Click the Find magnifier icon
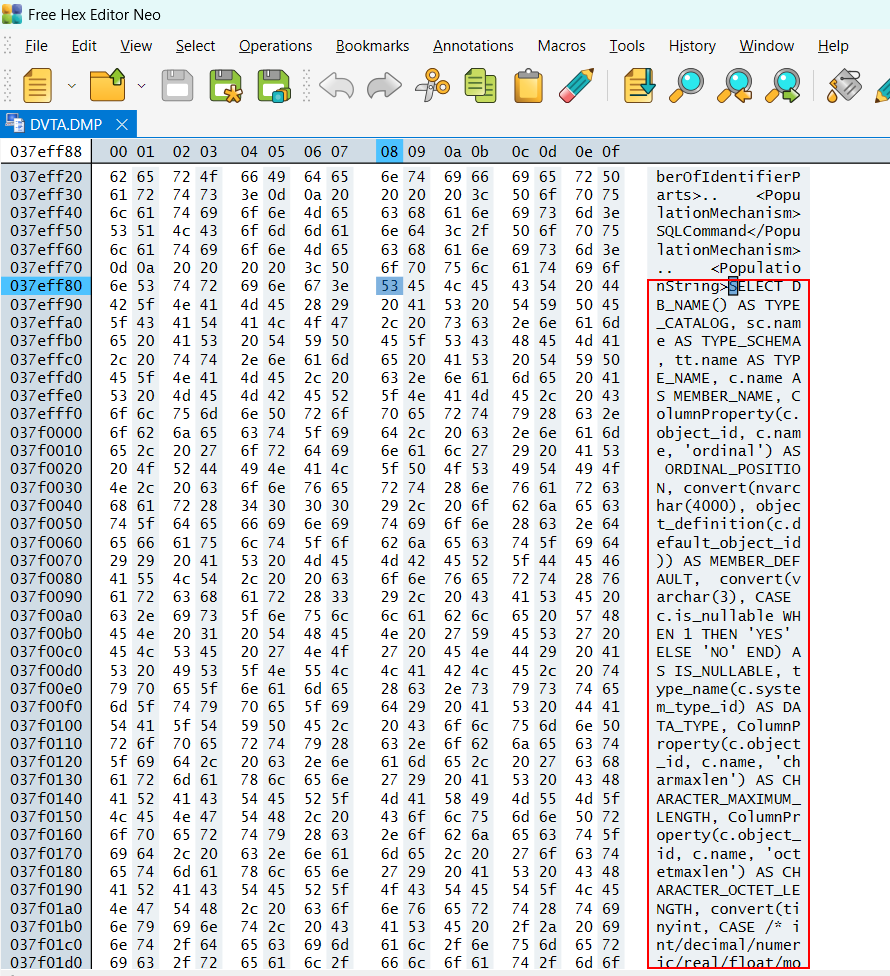The width and height of the screenshot is (890, 976). click(x=686, y=85)
